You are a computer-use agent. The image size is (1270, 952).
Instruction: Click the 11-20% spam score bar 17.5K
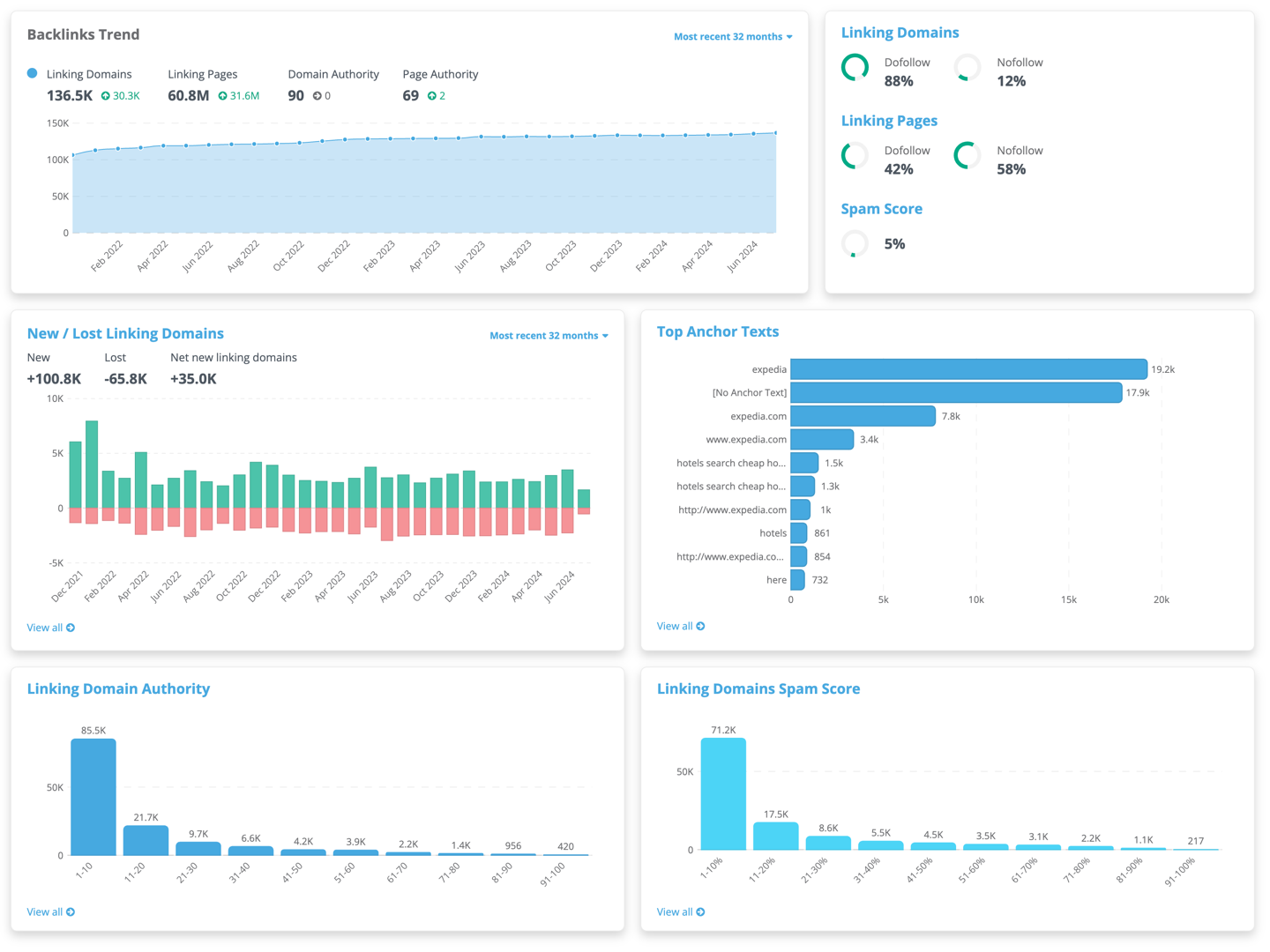click(776, 836)
